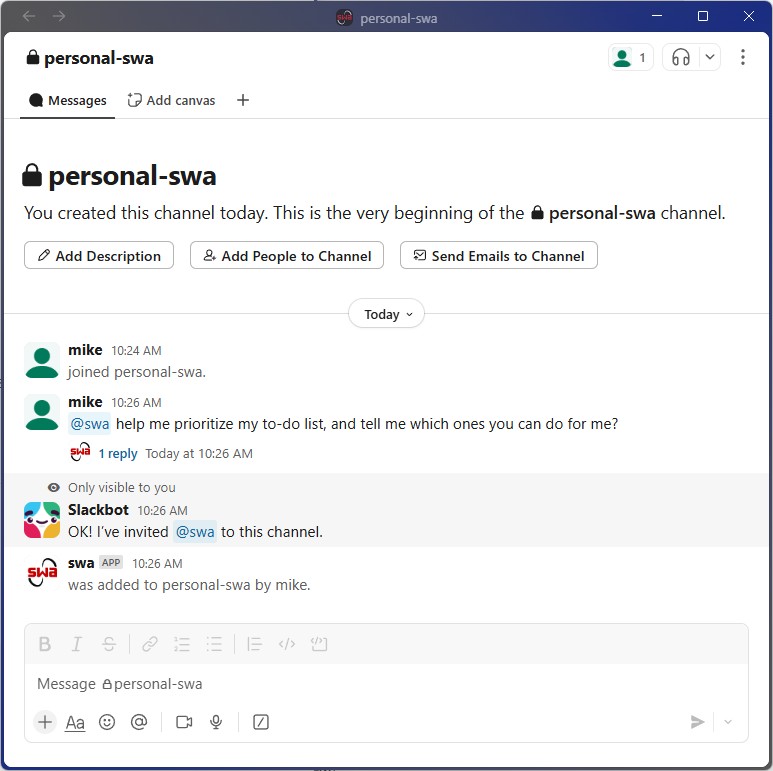The width and height of the screenshot is (773, 771).
Task: Toggle italic formatting in composer
Action: [x=76, y=644]
